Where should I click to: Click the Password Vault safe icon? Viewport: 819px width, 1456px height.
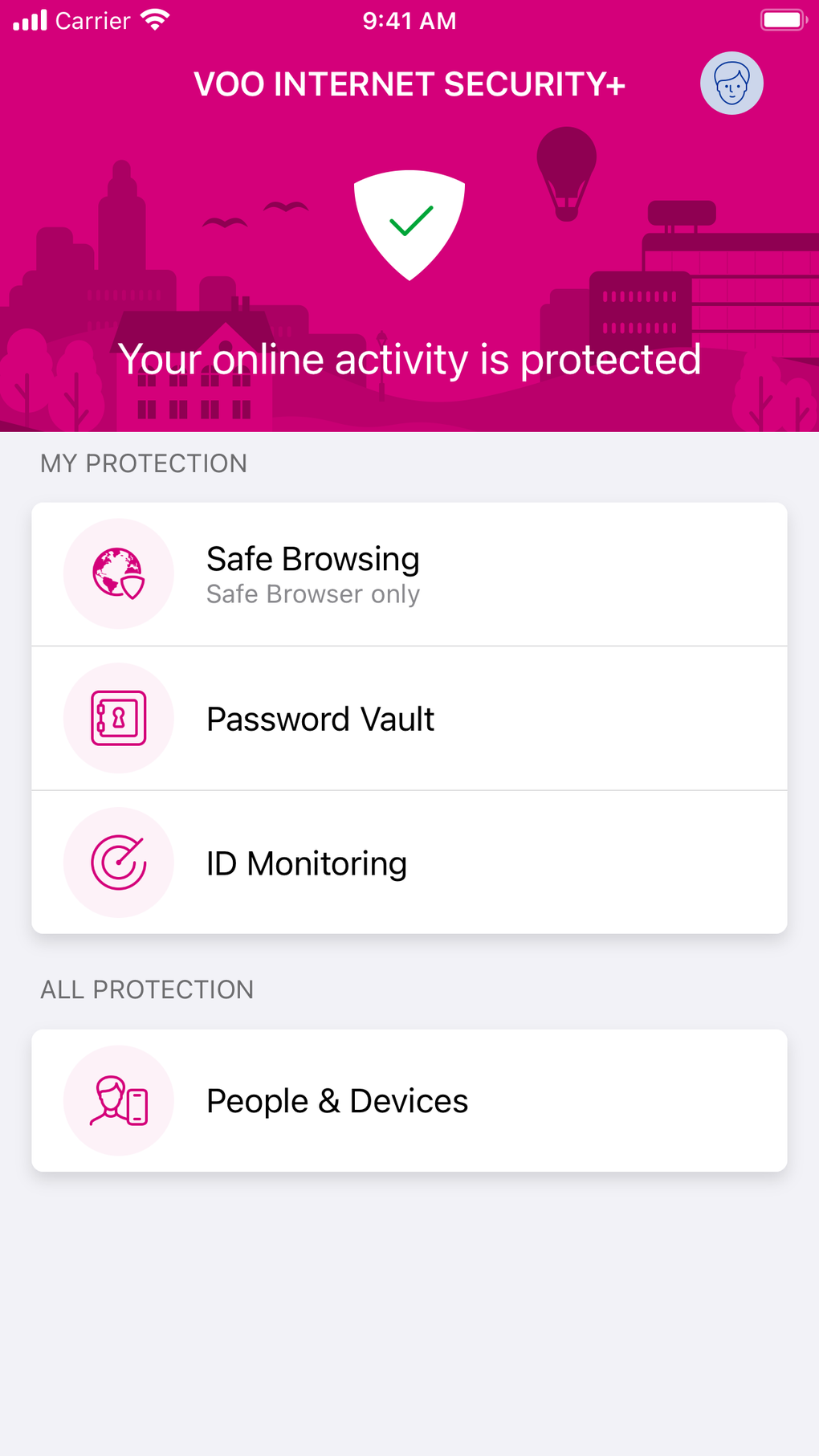[x=119, y=718]
